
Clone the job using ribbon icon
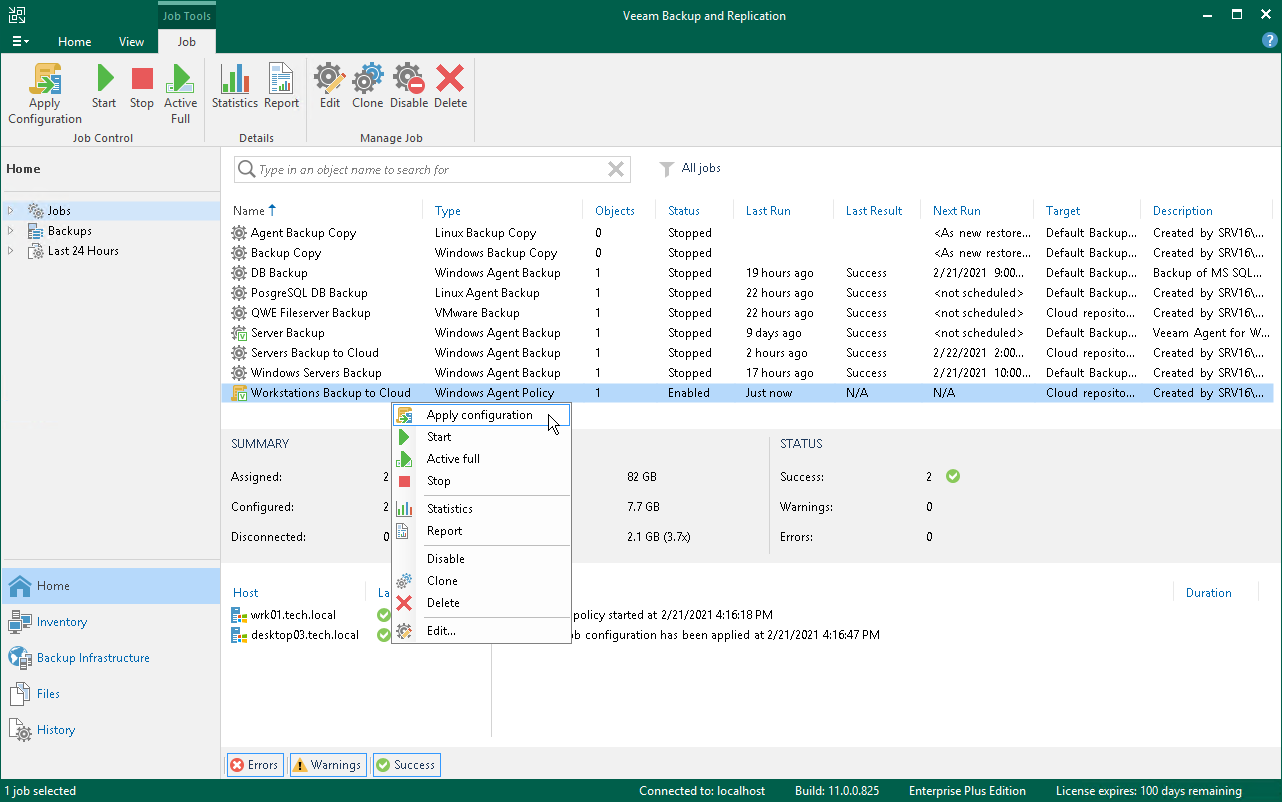click(368, 79)
